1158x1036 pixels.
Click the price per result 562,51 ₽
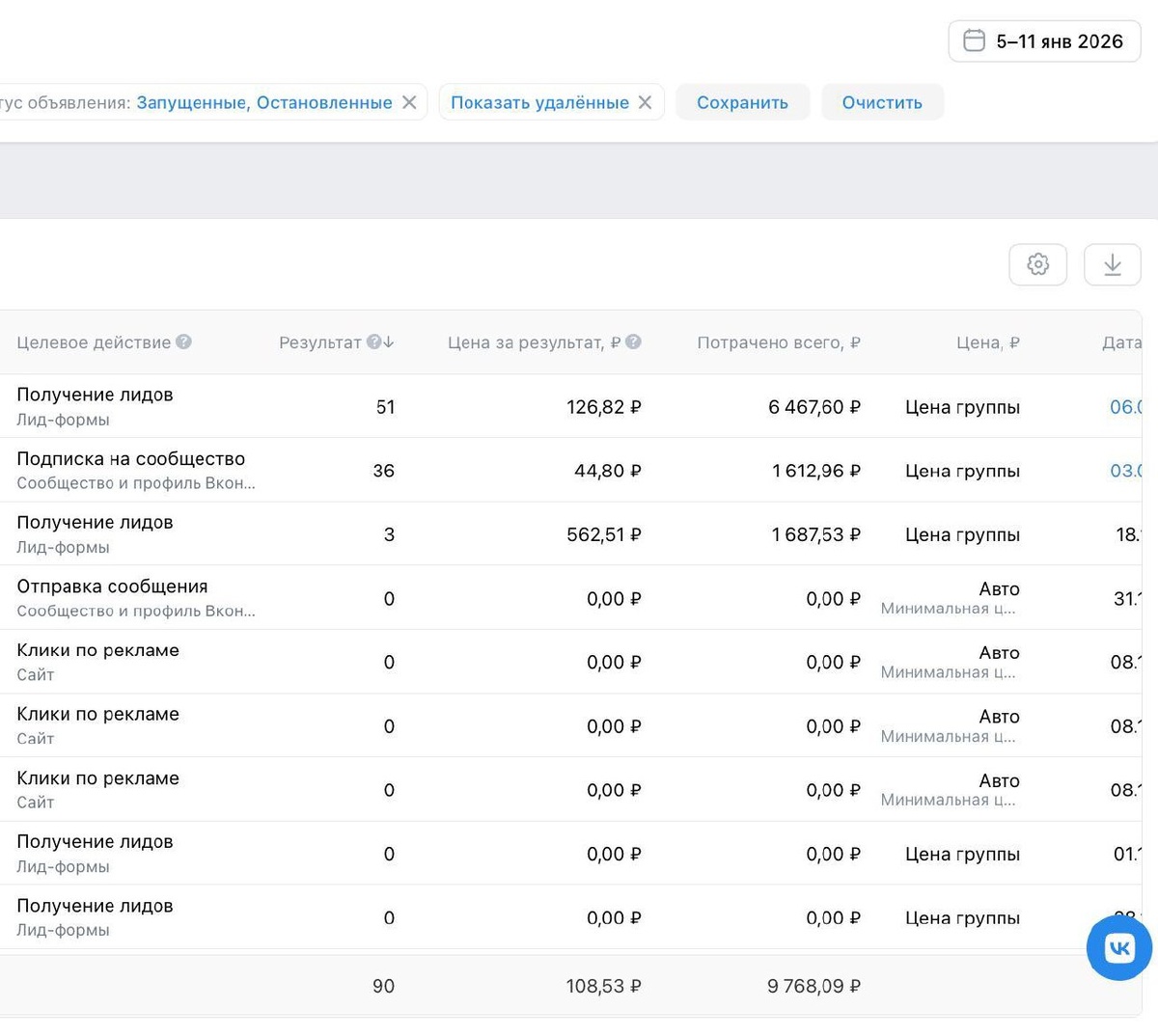(x=604, y=534)
